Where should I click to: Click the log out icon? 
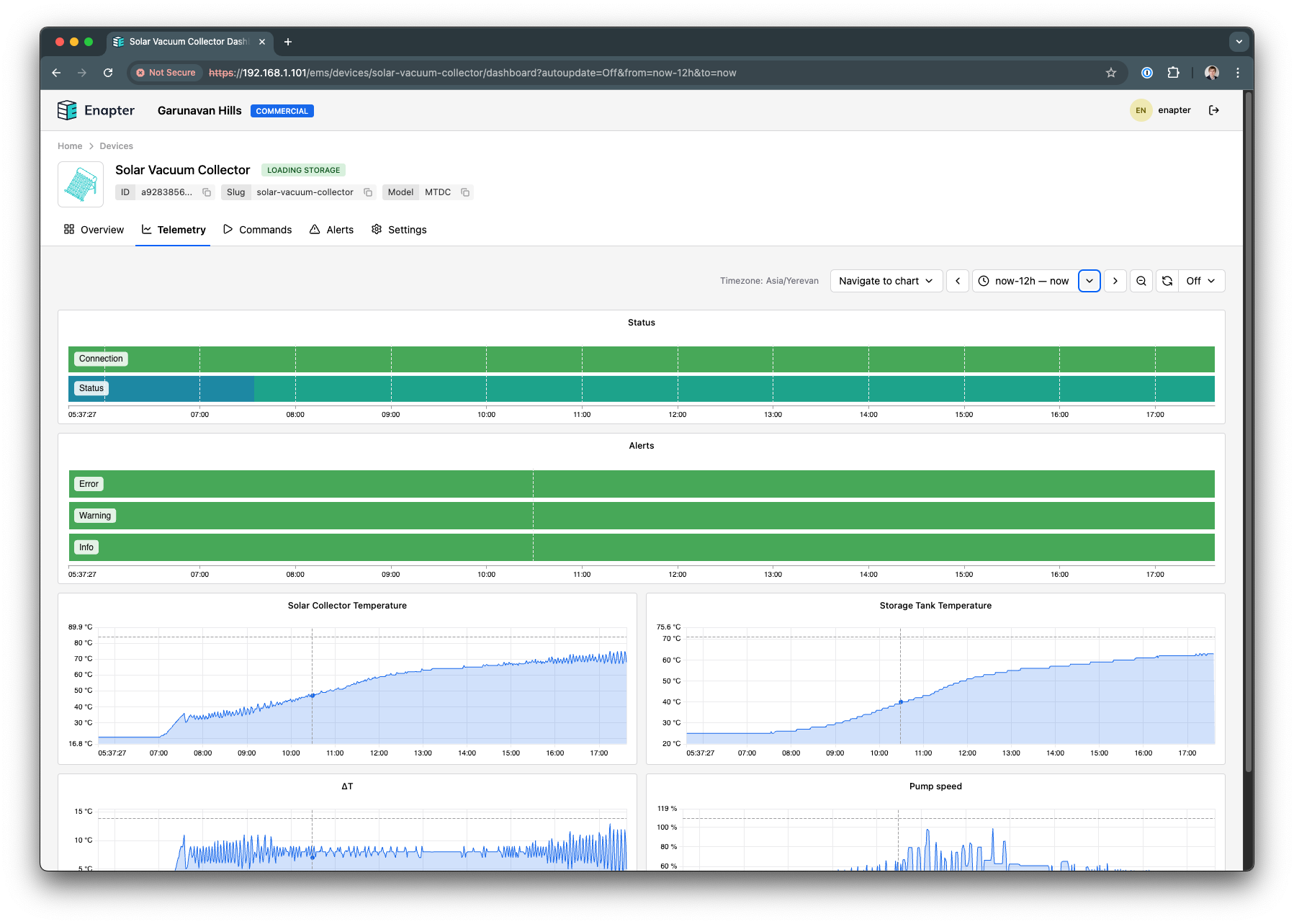[1214, 110]
